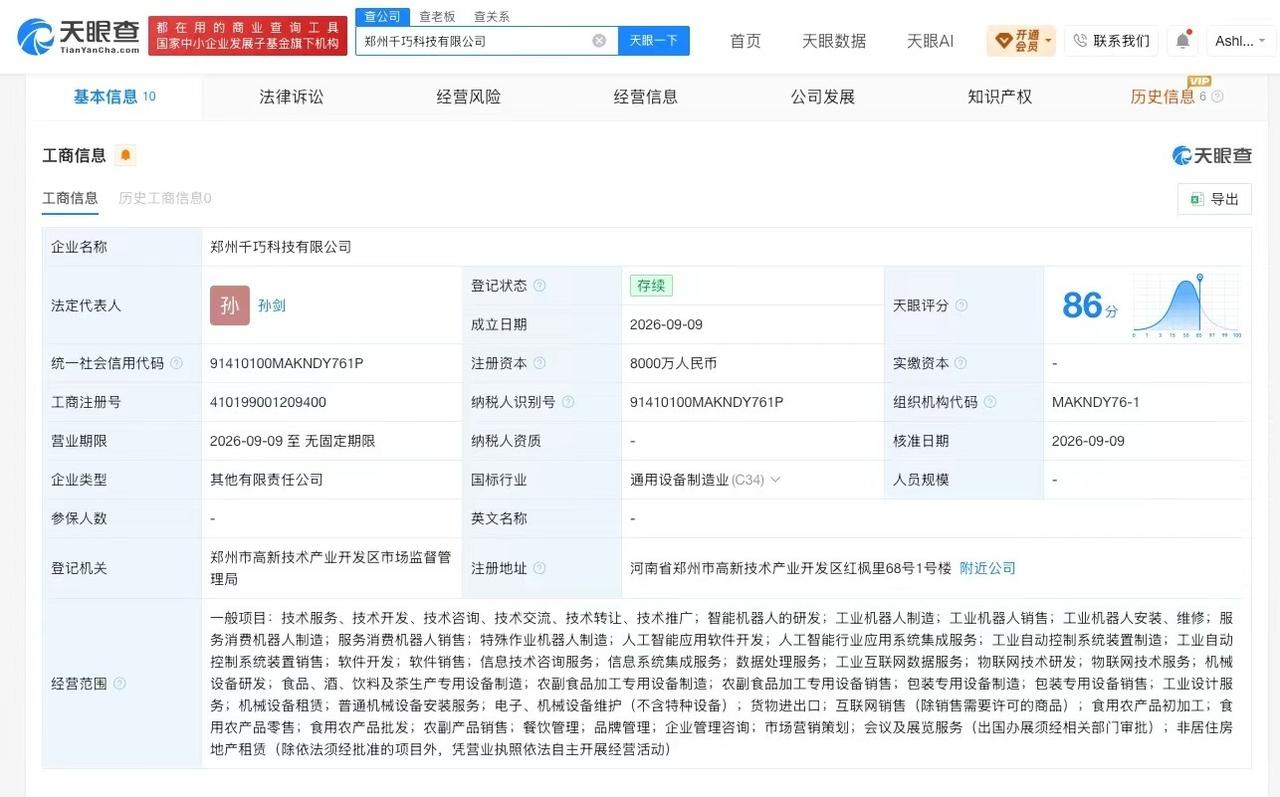Select the 查关系 search mode tab
Screen dimensions: 1280x797
491,16
